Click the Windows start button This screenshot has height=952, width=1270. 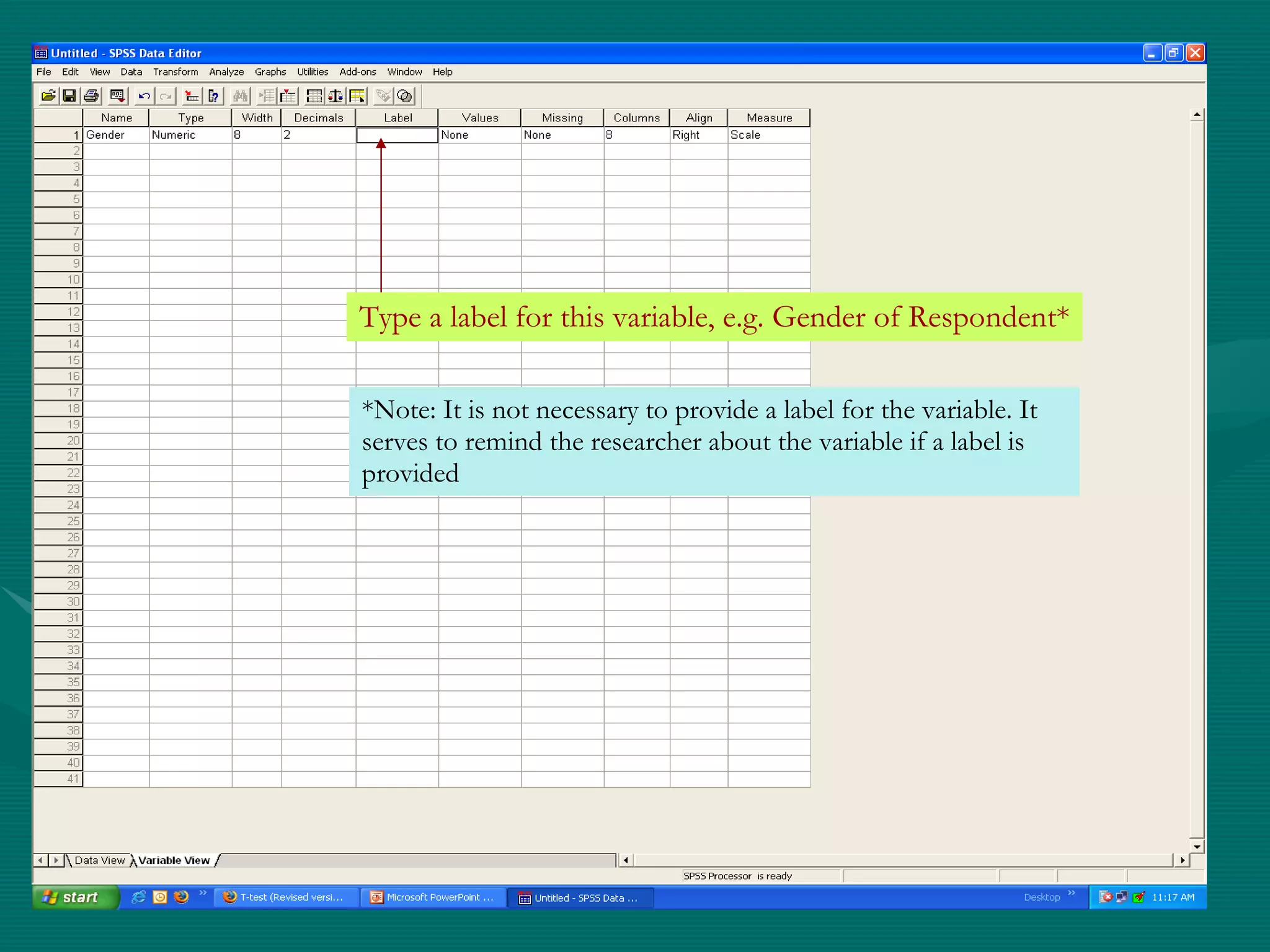point(76,897)
